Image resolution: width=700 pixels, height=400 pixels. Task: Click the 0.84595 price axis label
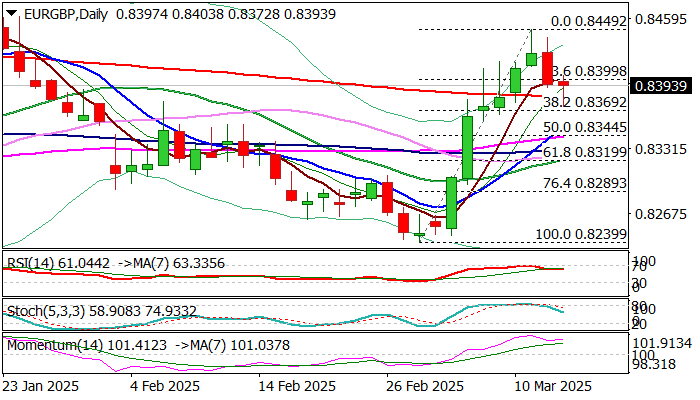point(661,20)
